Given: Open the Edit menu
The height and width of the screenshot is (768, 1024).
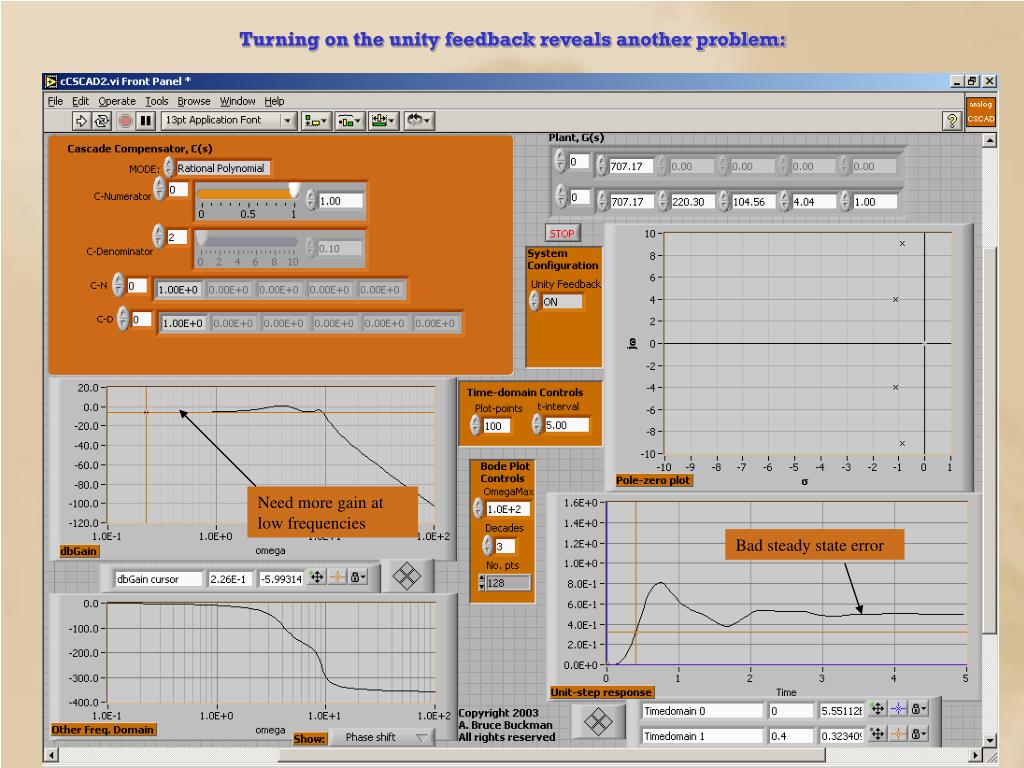Looking at the screenshot, I should pyautogui.click(x=80, y=101).
